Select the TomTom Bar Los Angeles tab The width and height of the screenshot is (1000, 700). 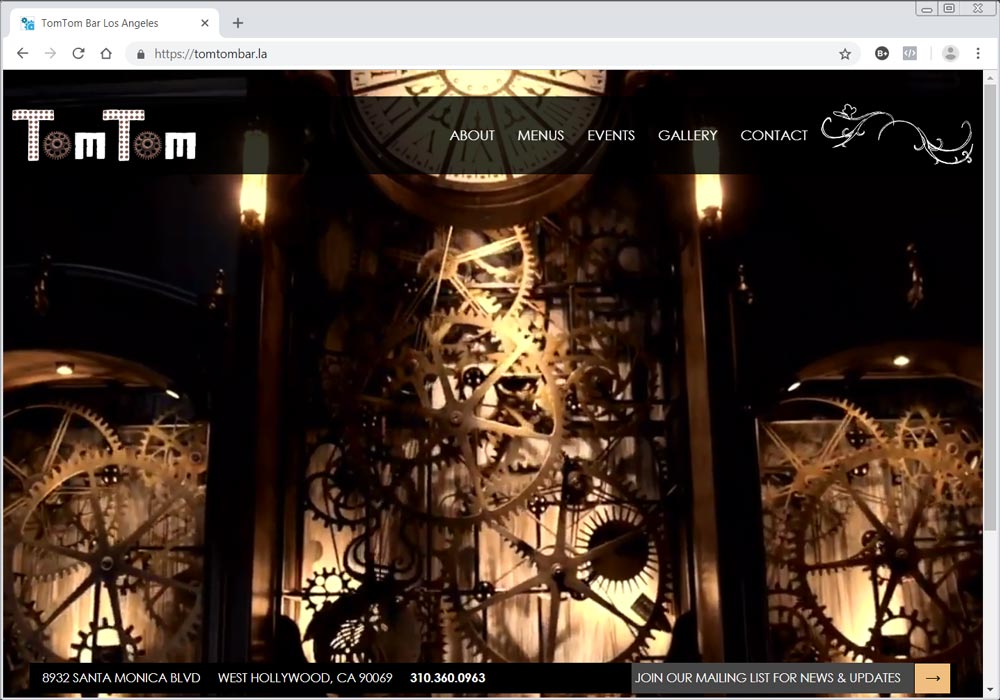[115, 23]
